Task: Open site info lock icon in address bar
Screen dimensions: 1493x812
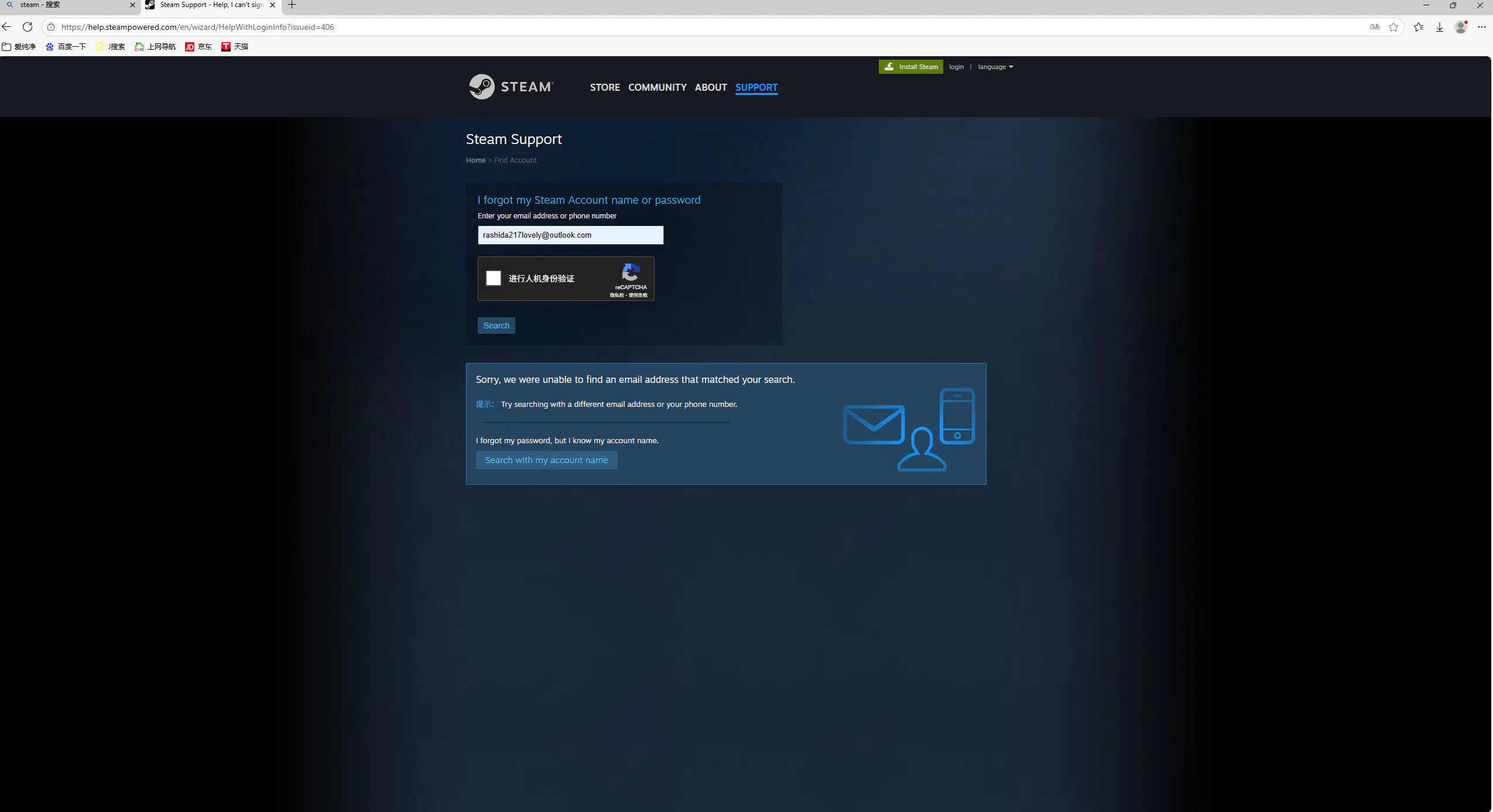Action: (x=51, y=27)
